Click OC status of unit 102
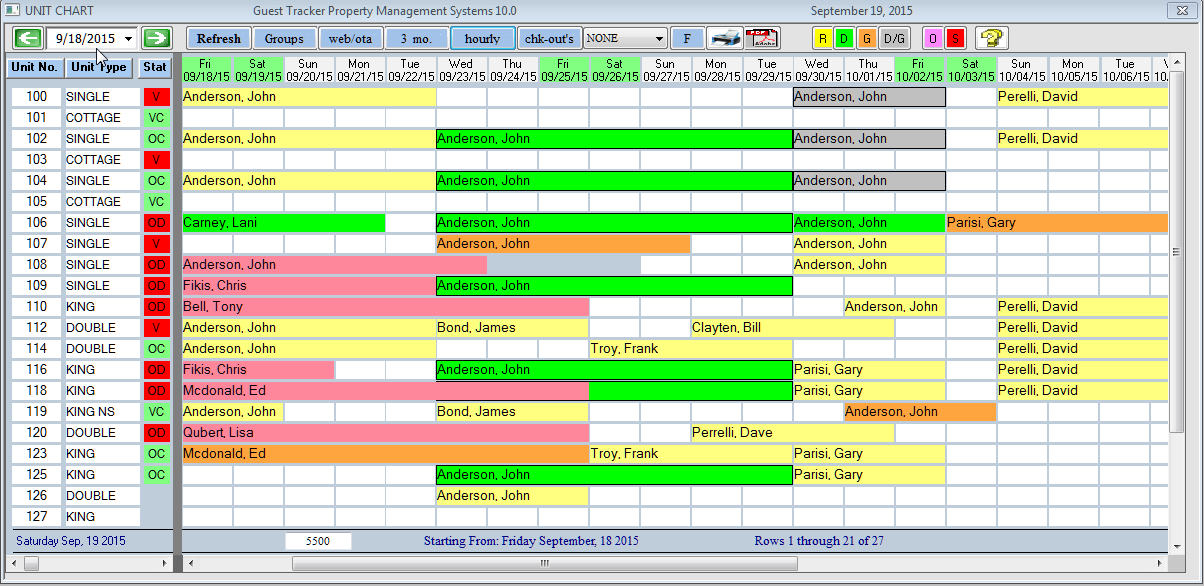The height and width of the screenshot is (586, 1204). tap(156, 139)
